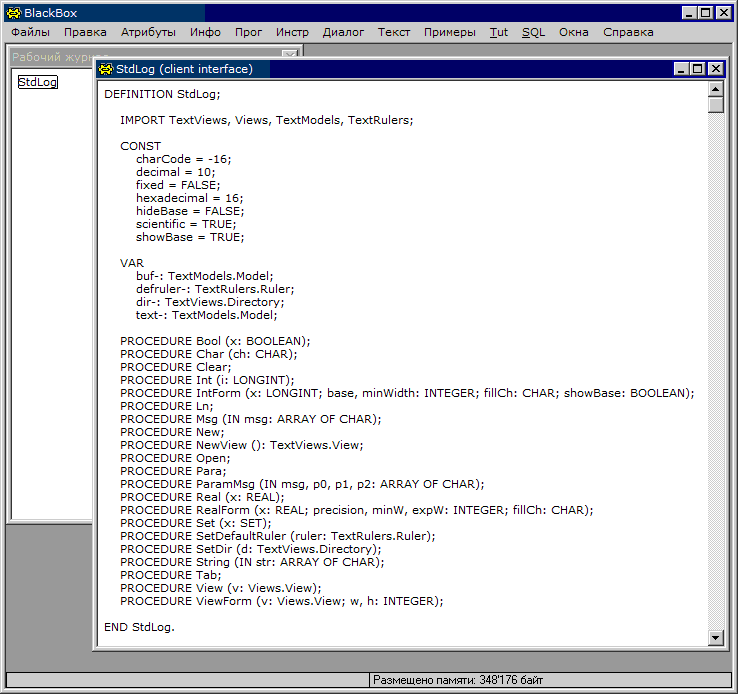Close the StdLog client interface window
The image size is (738, 694).
(x=715, y=69)
